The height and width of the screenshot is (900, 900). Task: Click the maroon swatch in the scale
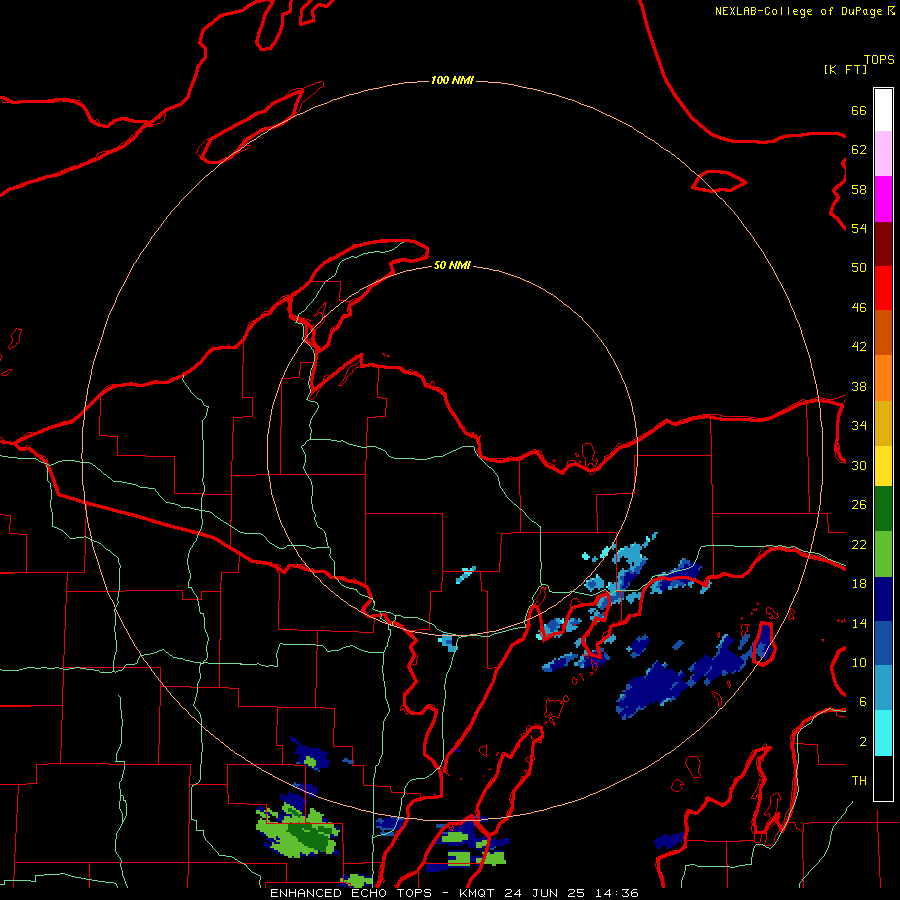[x=883, y=244]
